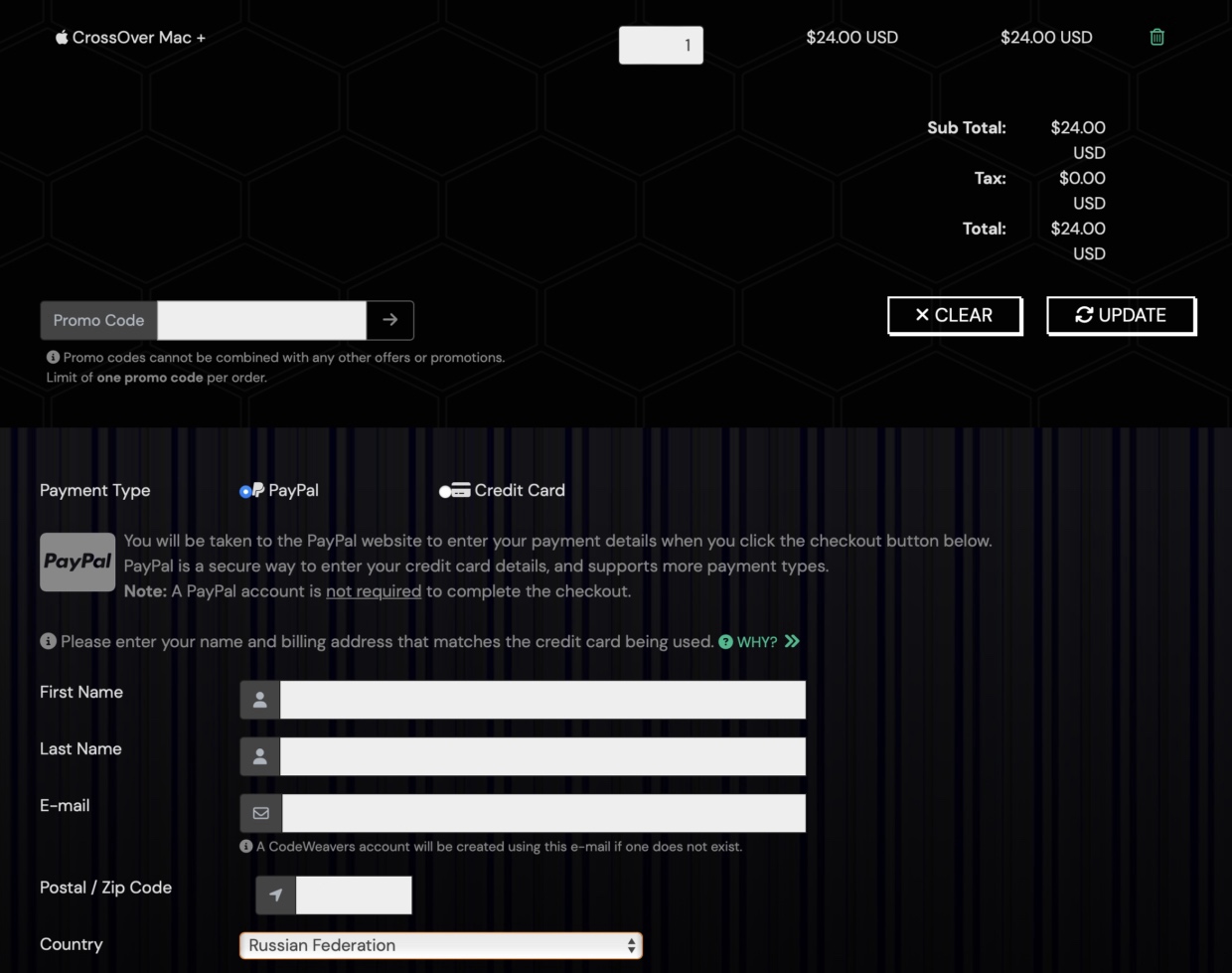
Task: Click the UPDATE cart button
Action: pyautogui.click(x=1121, y=315)
